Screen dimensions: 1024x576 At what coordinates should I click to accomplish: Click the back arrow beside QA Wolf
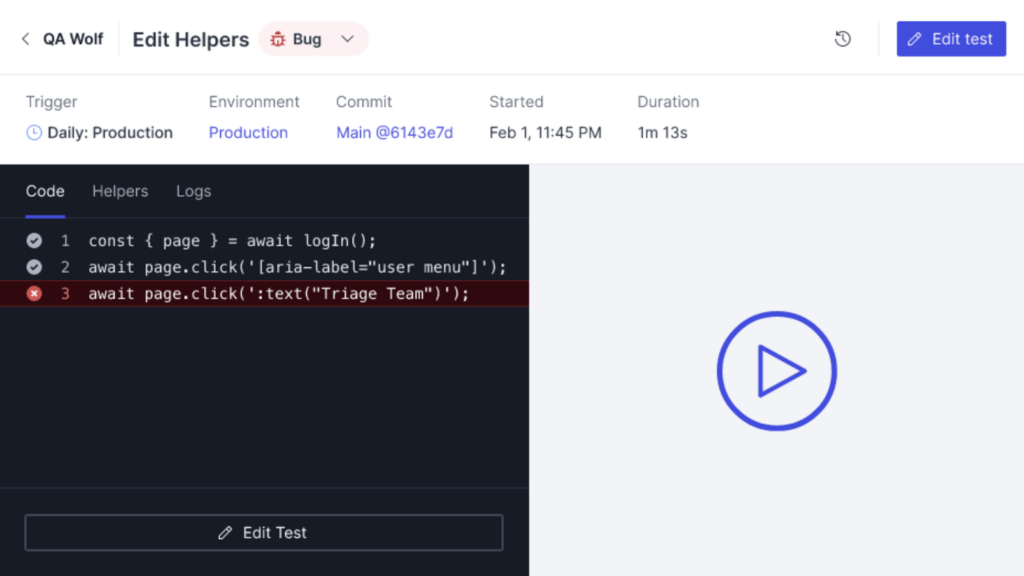(25, 39)
